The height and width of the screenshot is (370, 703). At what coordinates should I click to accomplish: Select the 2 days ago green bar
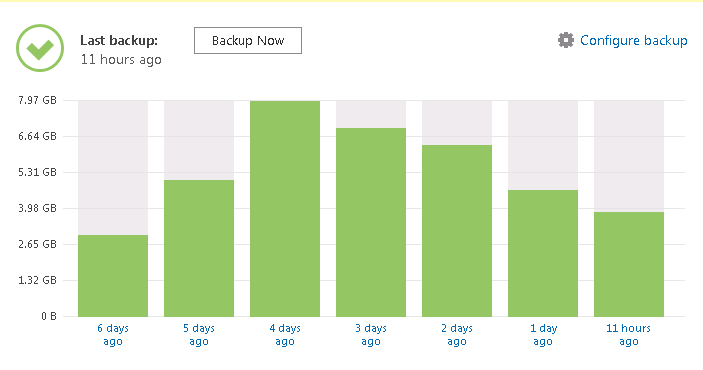click(457, 231)
